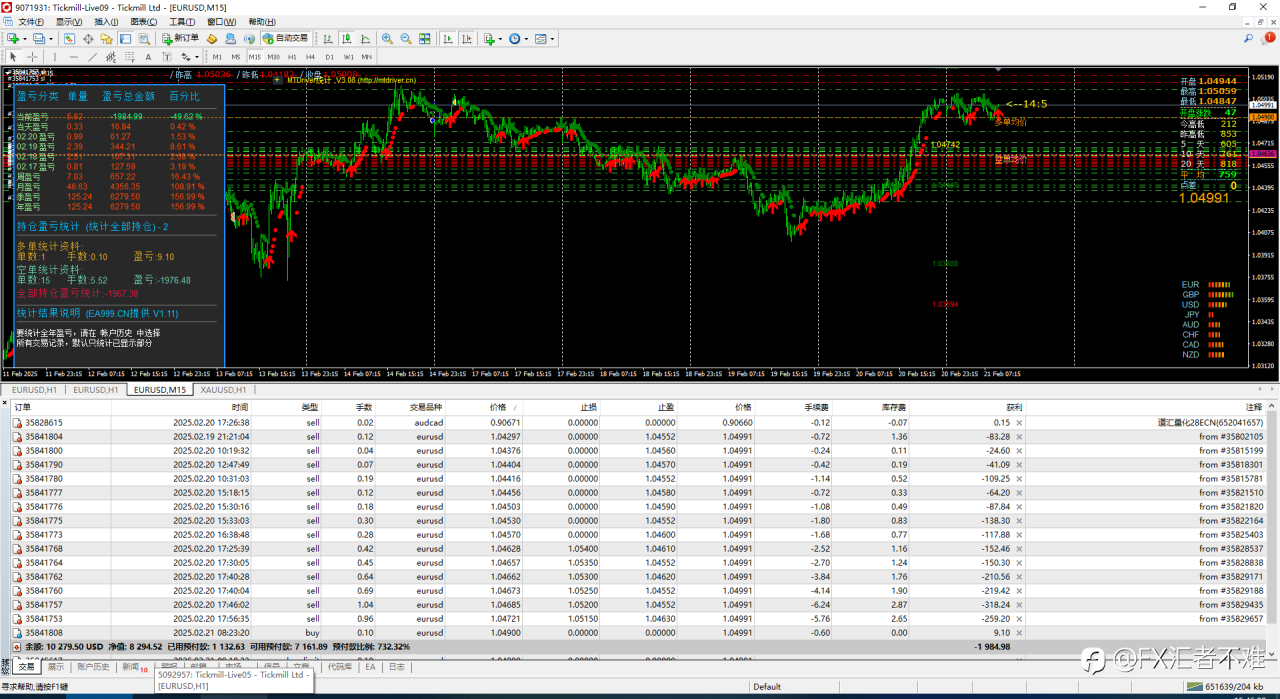
Task: Click the tile windows grid icon
Action: click(x=425, y=39)
